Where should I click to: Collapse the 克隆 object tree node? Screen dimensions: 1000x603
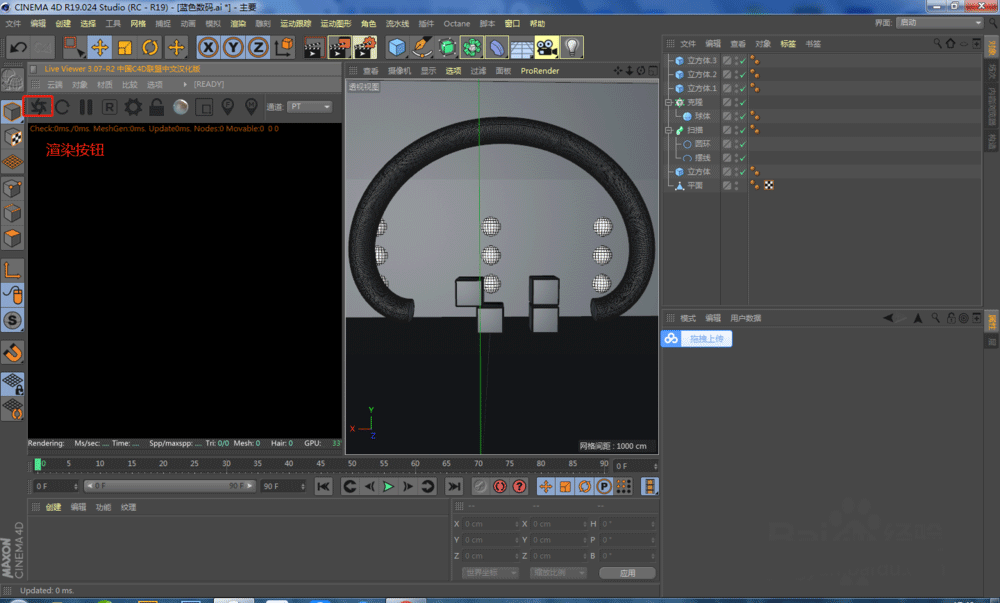(668, 102)
